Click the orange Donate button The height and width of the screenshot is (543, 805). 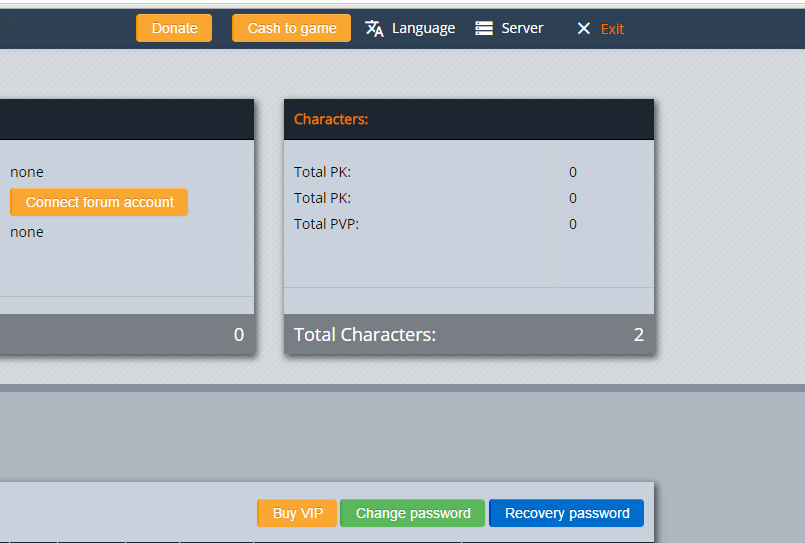[174, 28]
